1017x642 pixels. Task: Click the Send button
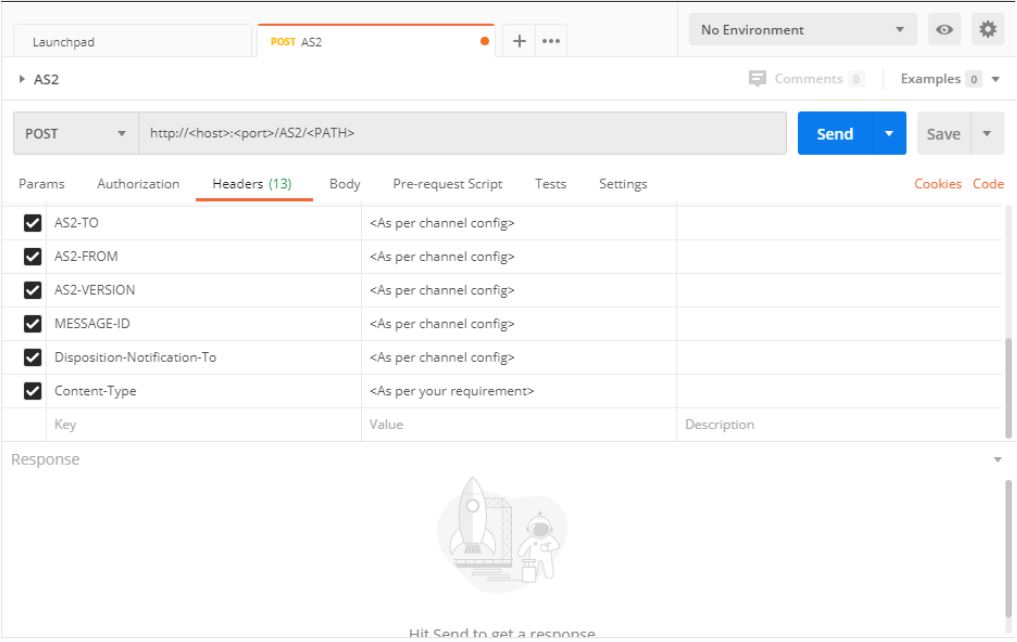(x=834, y=134)
